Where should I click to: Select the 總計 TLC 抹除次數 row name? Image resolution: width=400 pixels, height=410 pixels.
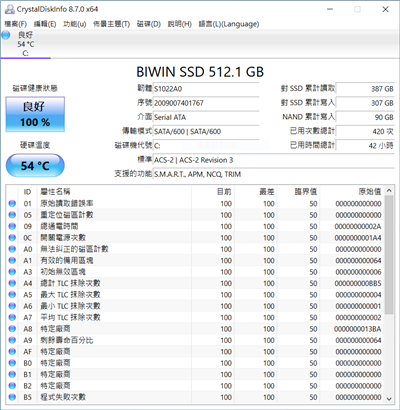70,283
